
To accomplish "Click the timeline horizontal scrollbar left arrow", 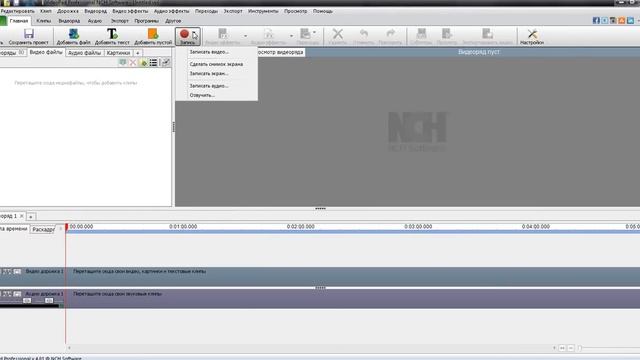I will point(69,348).
